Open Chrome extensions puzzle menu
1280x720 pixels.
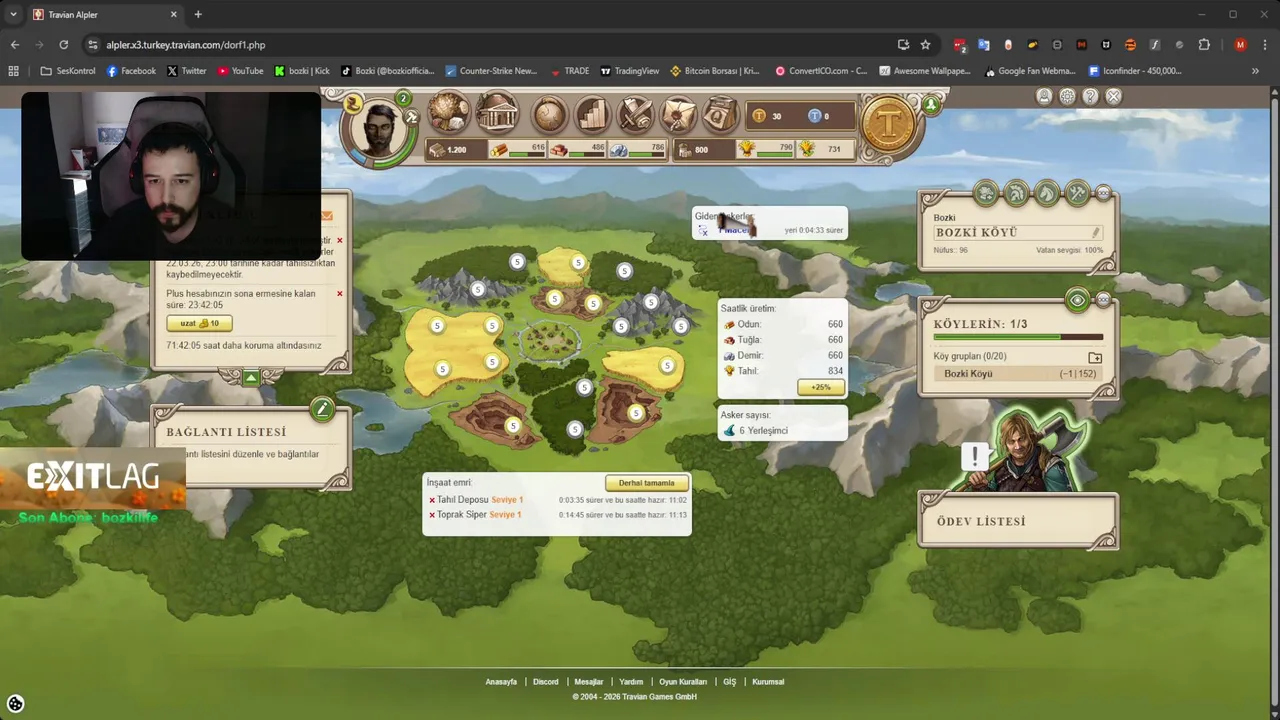tap(1204, 45)
